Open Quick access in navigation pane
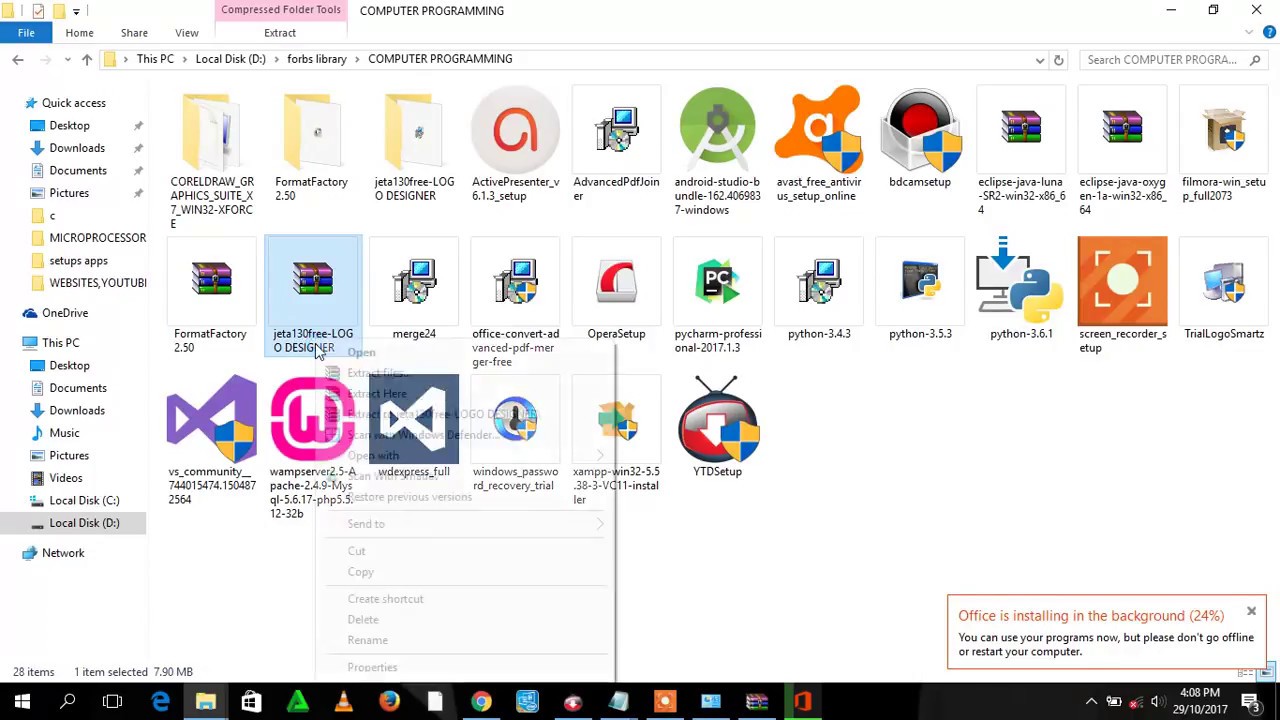The width and height of the screenshot is (1280, 720). [x=73, y=103]
